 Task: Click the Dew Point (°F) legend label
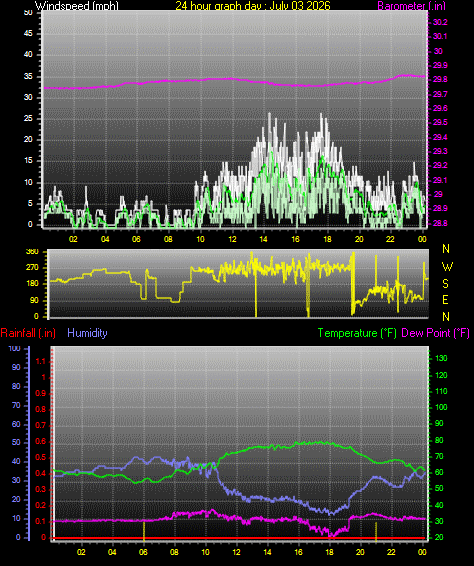point(435,333)
